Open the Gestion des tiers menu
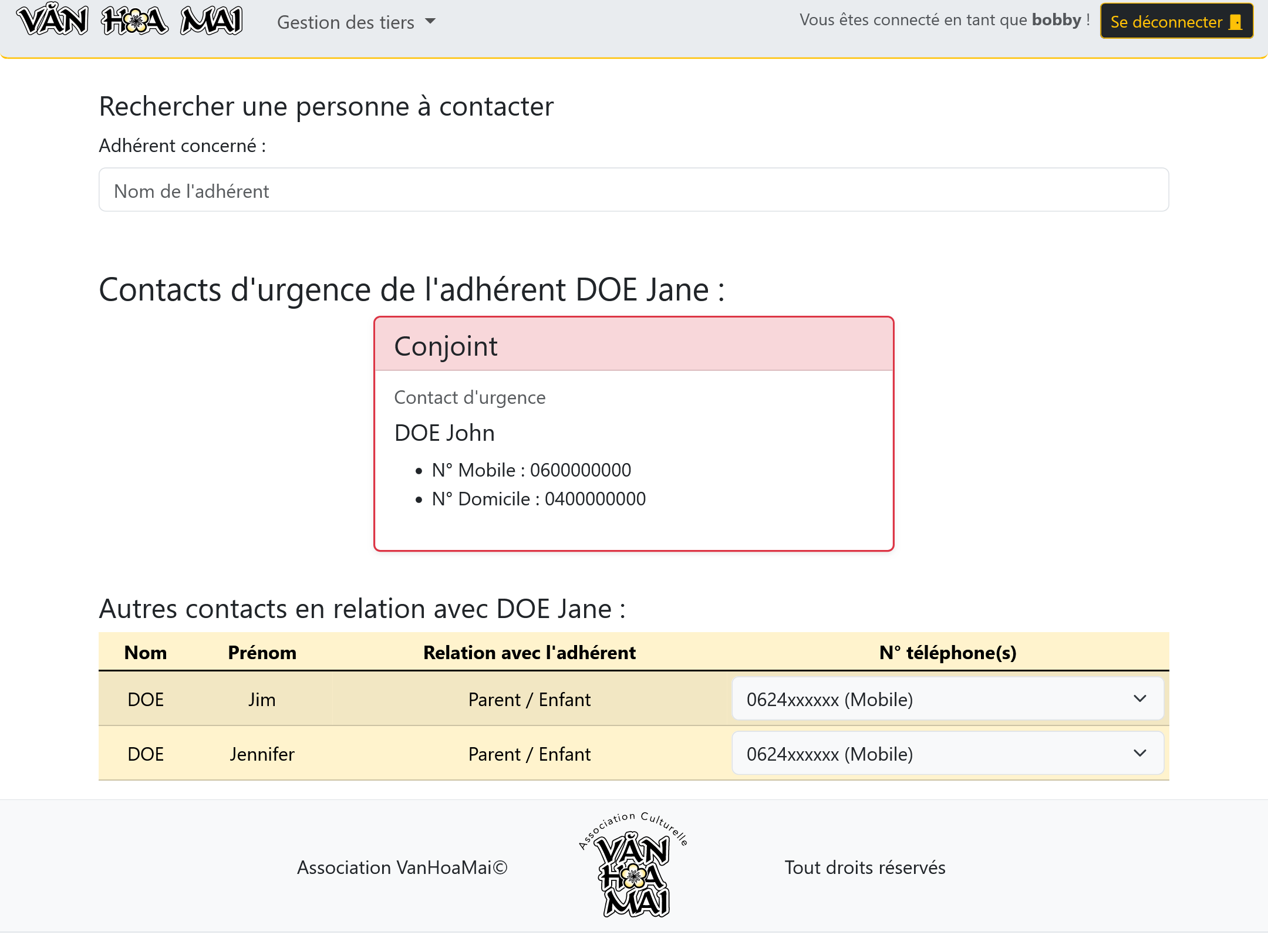 tap(346, 22)
